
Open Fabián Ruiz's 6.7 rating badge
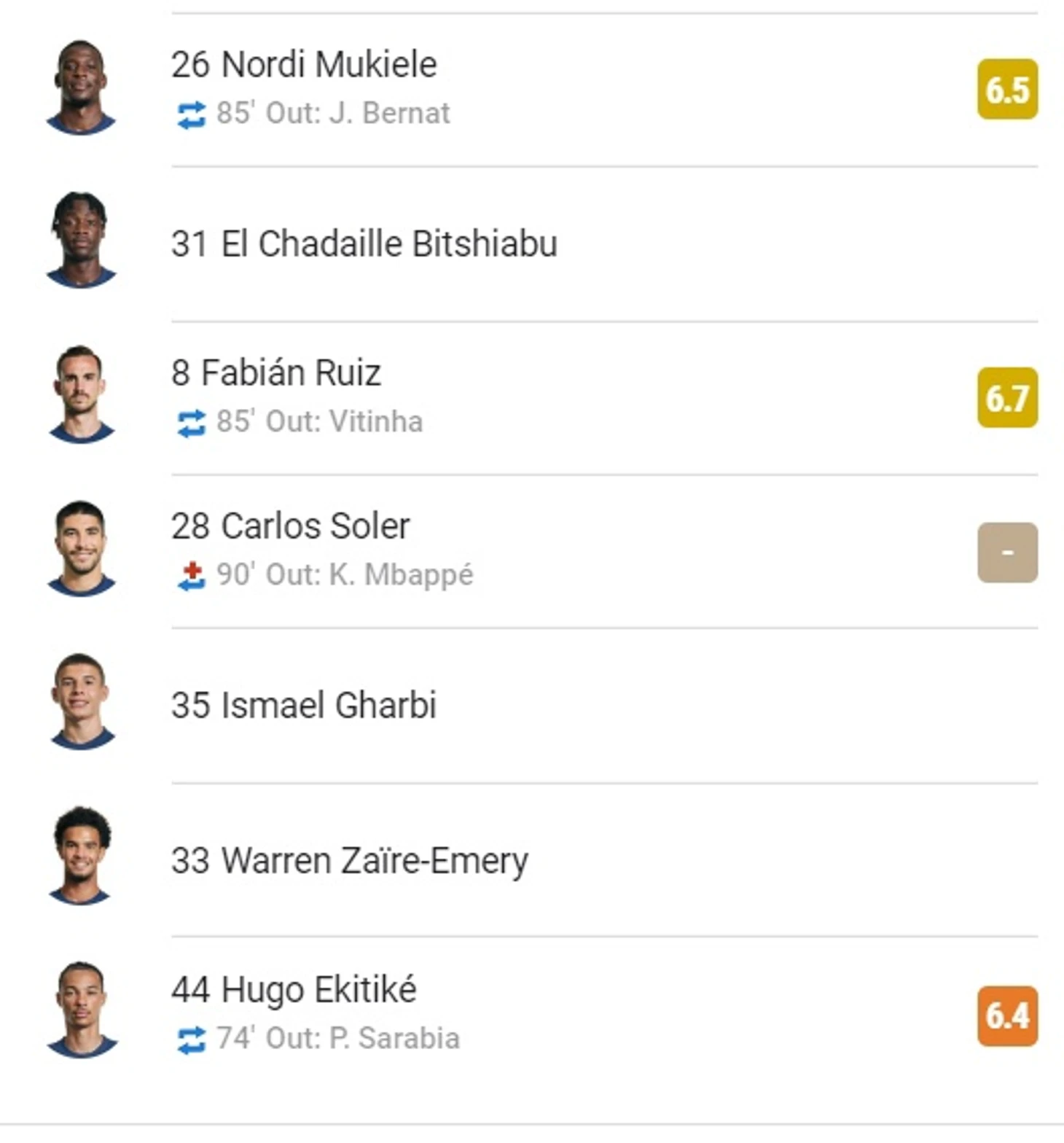pyautogui.click(x=1007, y=398)
